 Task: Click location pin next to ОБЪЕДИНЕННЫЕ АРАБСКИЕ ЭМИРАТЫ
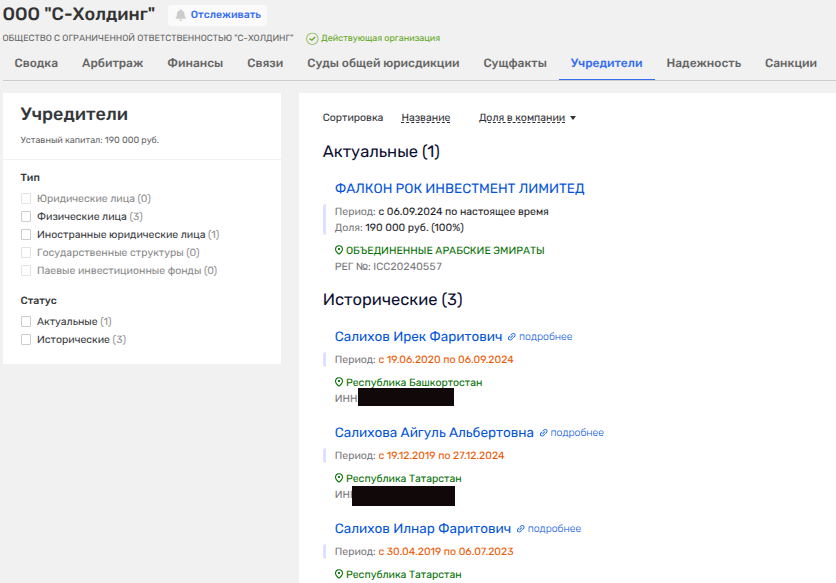(x=339, y=250)
